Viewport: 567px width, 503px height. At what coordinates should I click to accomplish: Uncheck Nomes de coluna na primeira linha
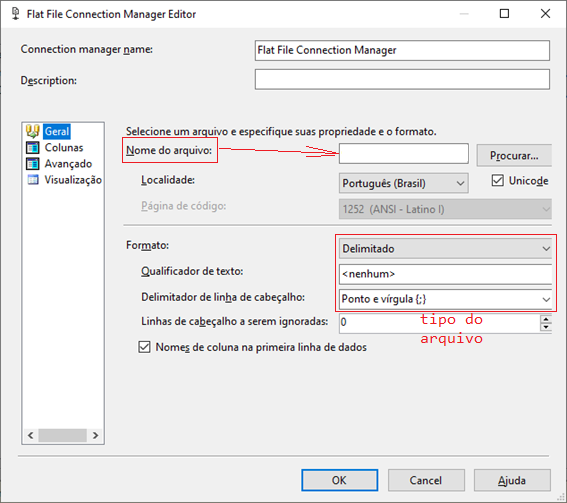click(144, 347)
